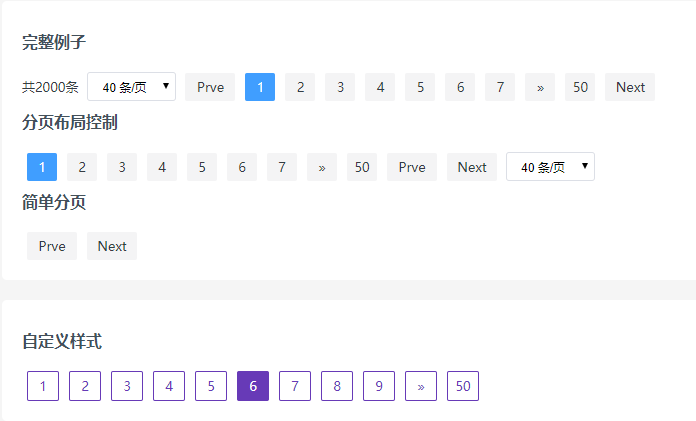Click Next in the simple pagination section
The height and width of the screenshot is (421, 696).
click(112, 246)
